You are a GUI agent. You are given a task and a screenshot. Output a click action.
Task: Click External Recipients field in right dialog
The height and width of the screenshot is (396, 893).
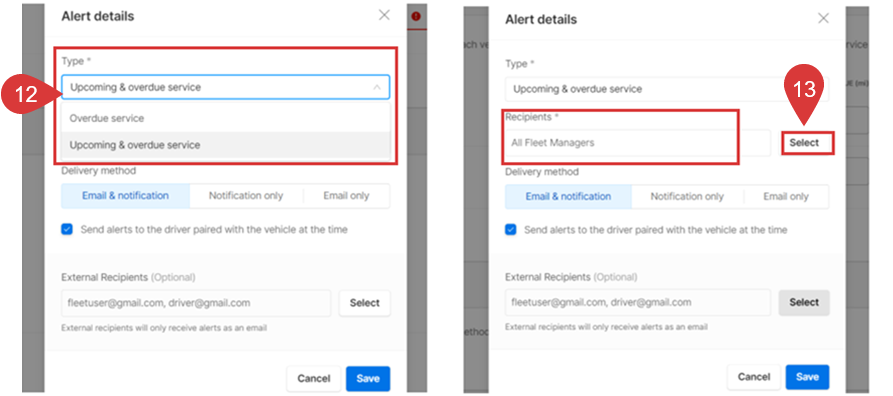pyautogui.click(x=638, y=303)
